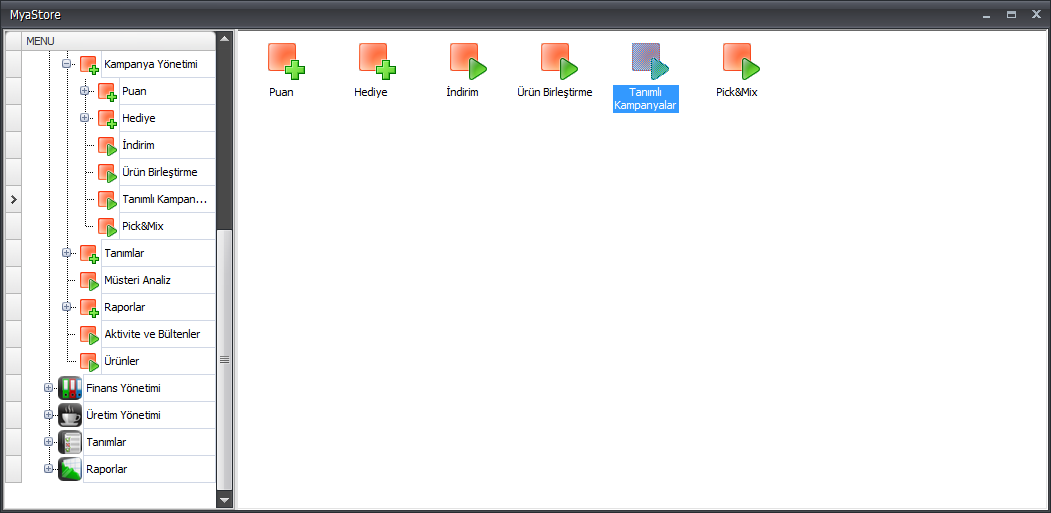1051x513 pixels.
Task: Expand the Finans Yönetimi tree node
Action: [x=48, y=388]
